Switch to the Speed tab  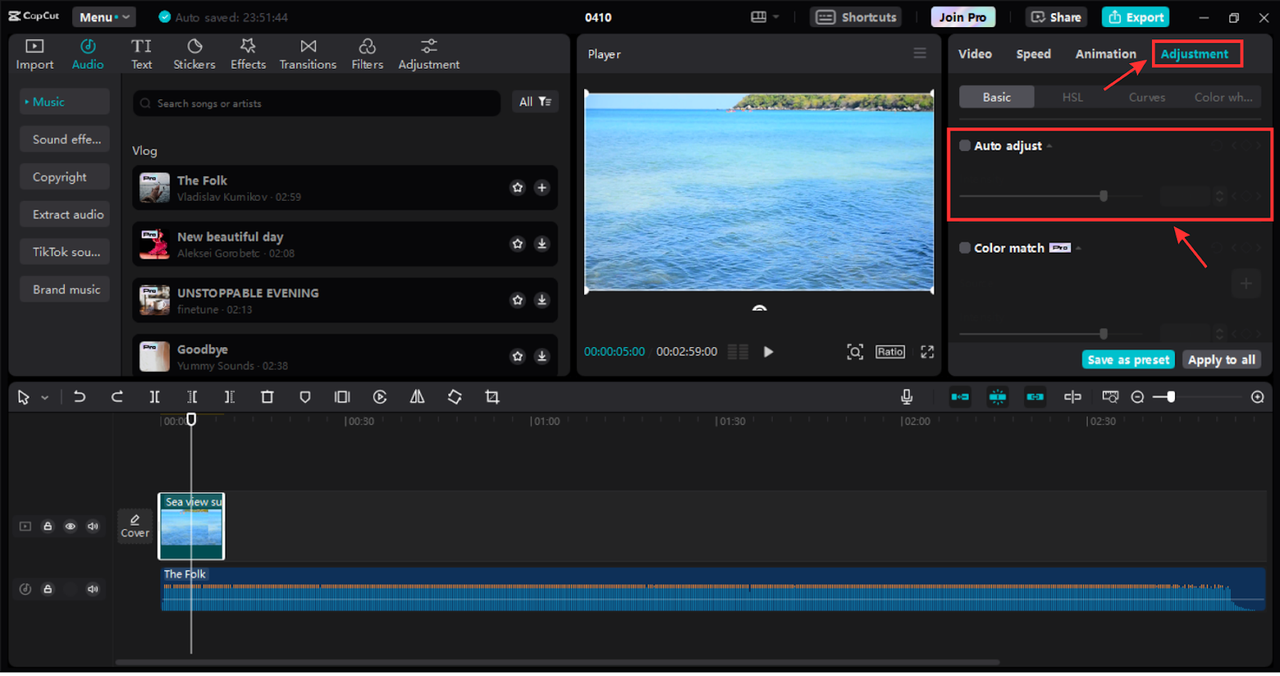[1033, 54]
